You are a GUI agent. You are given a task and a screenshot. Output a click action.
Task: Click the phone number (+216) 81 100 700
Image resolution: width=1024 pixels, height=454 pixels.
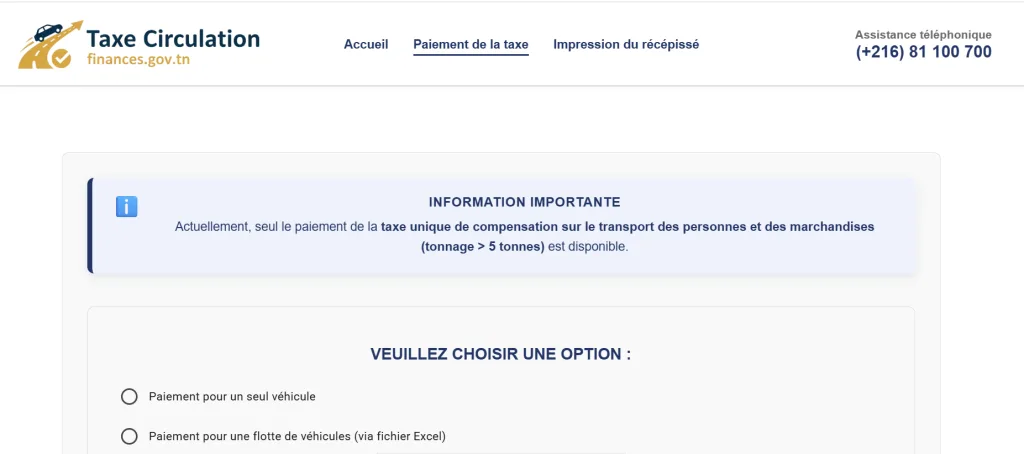coord(923,52)
